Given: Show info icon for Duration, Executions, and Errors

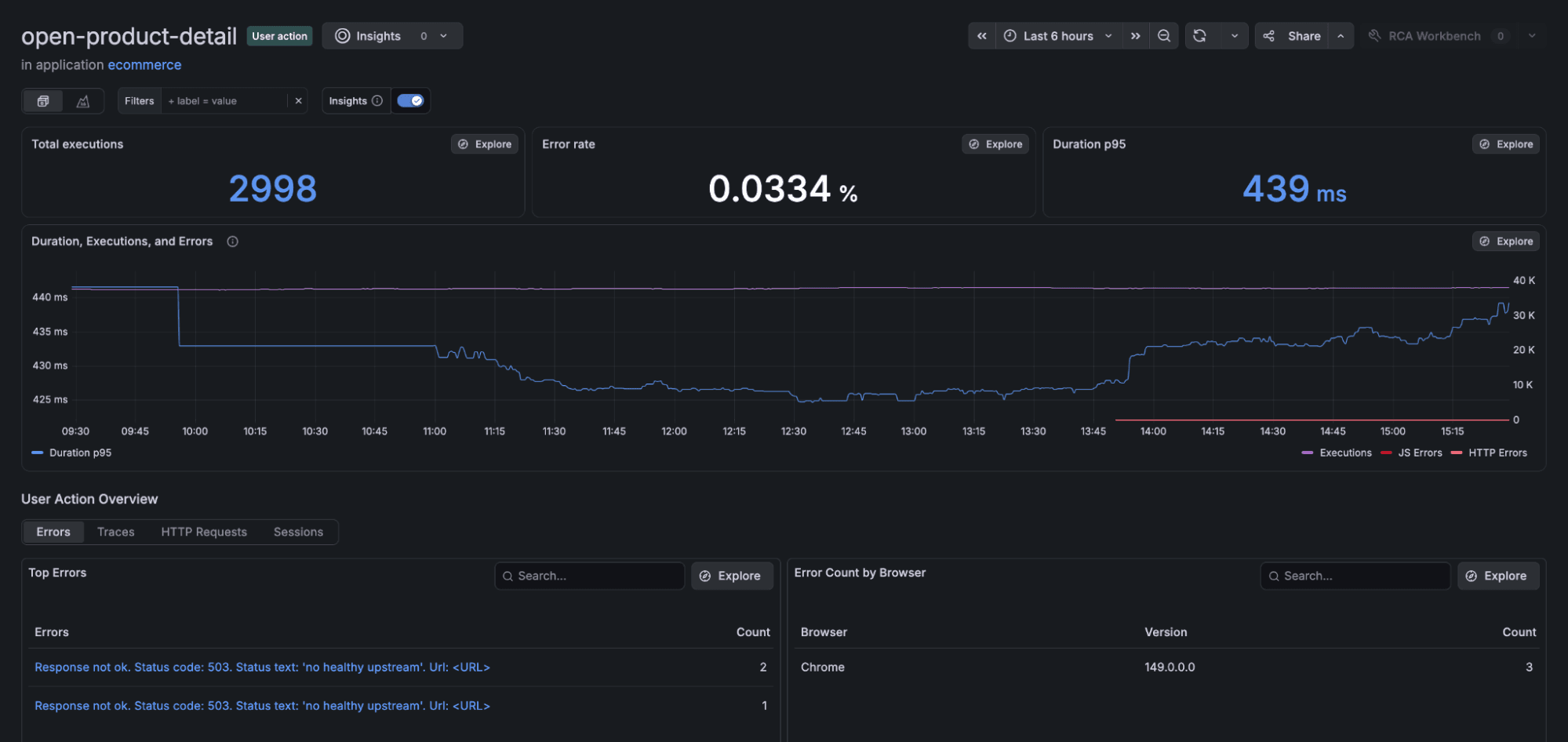Looking at the screenshot, I should (233, 242).
